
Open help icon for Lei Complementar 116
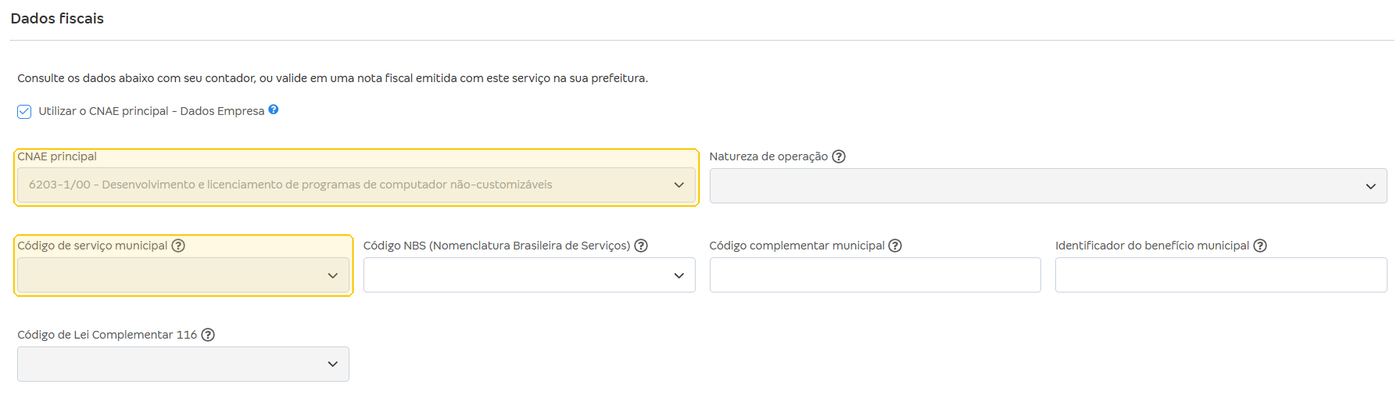(208, 335)
